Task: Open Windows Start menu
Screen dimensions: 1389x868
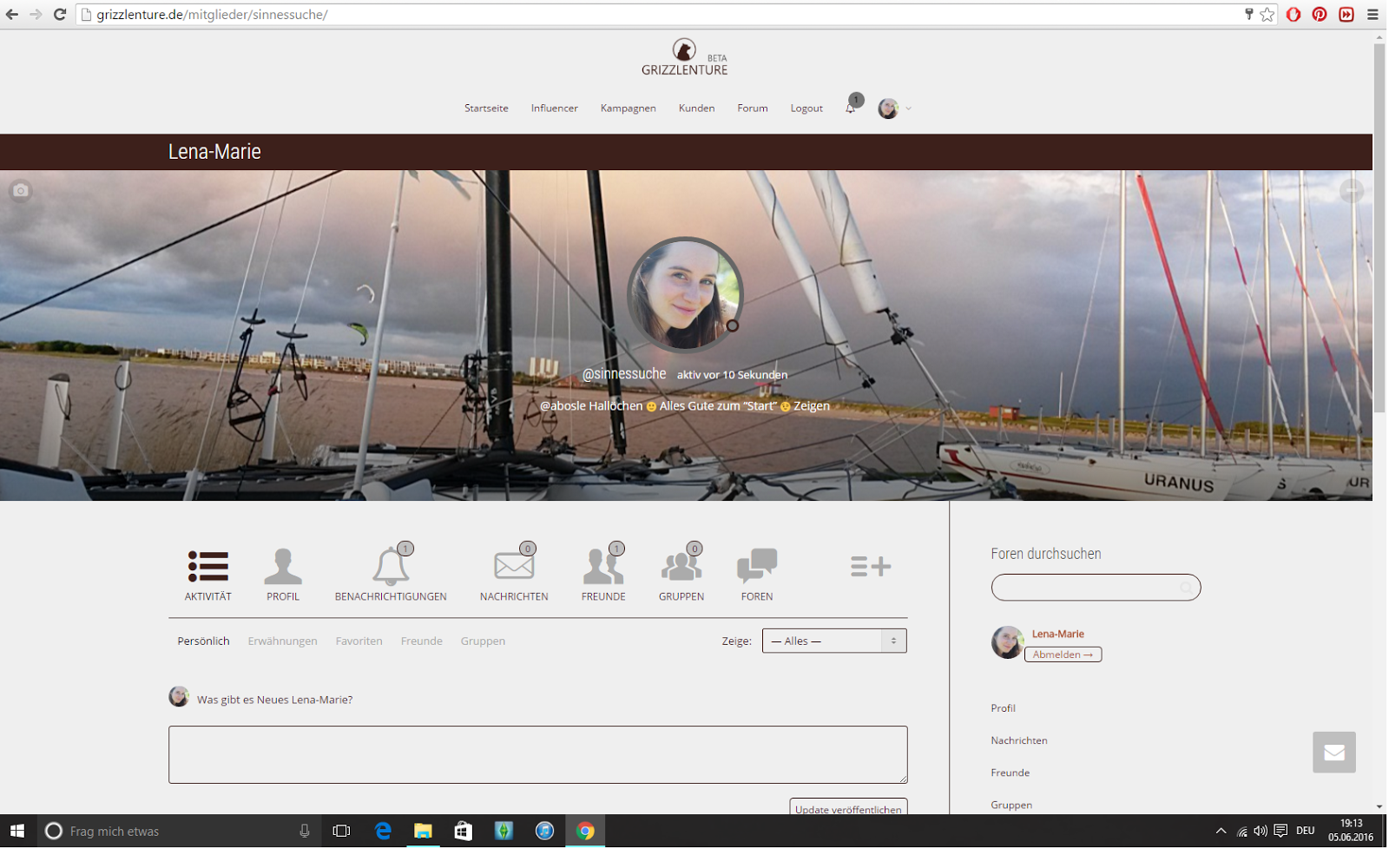Action: (17, 831)
